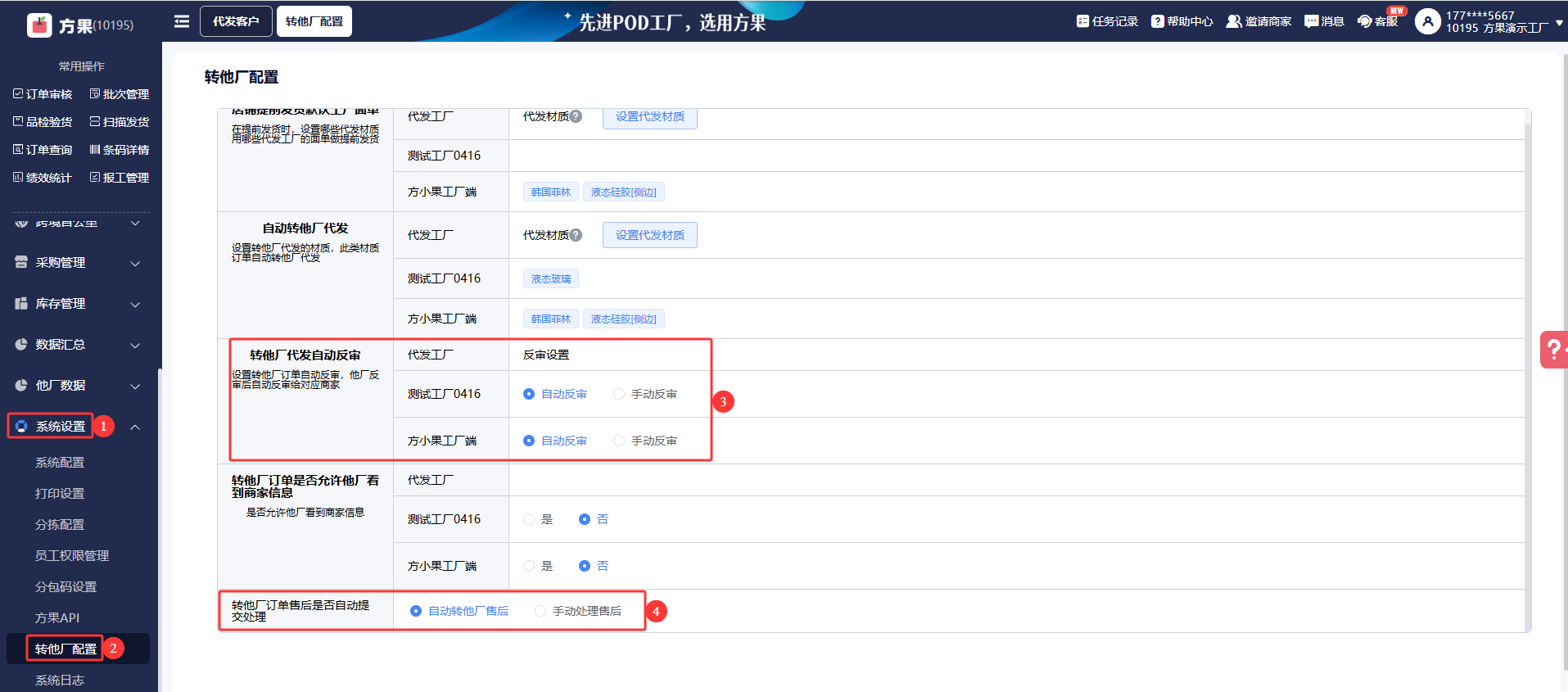Open 方果API page
This screenshot has width=1568, height=692.
(x=57, y=618)
